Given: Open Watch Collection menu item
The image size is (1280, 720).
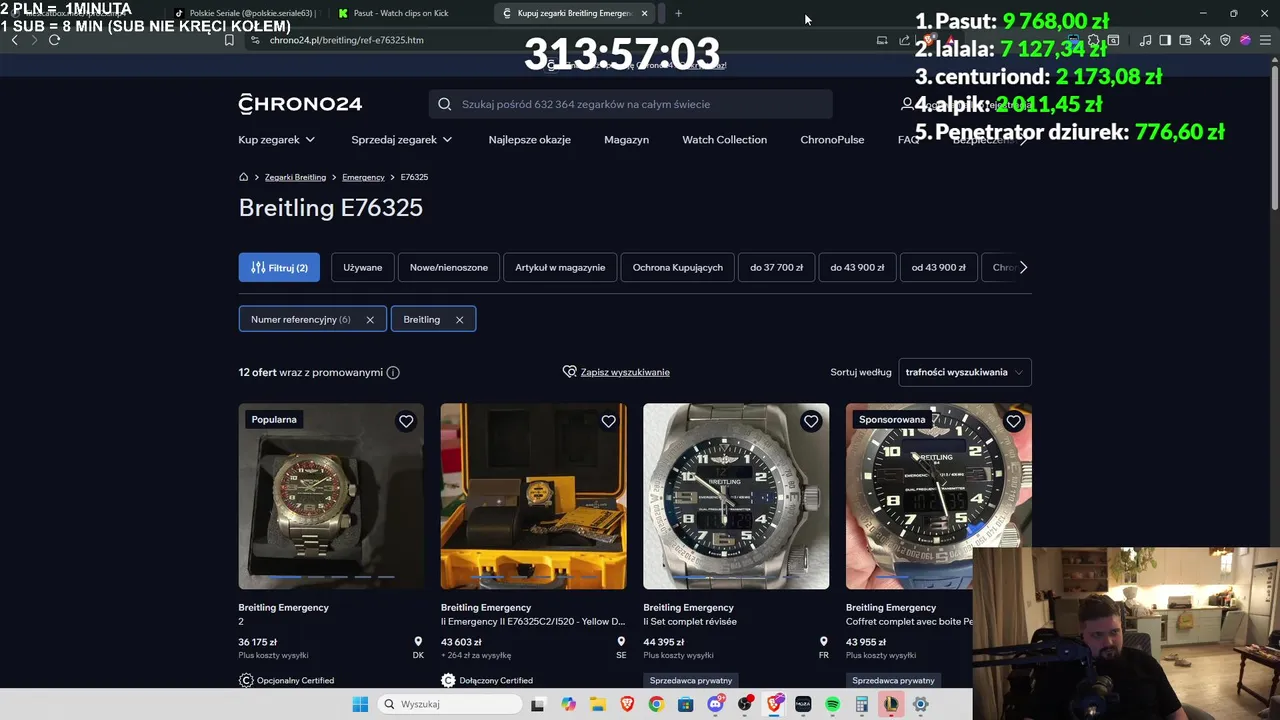Looking at the screenshot, I should [724, 139].
